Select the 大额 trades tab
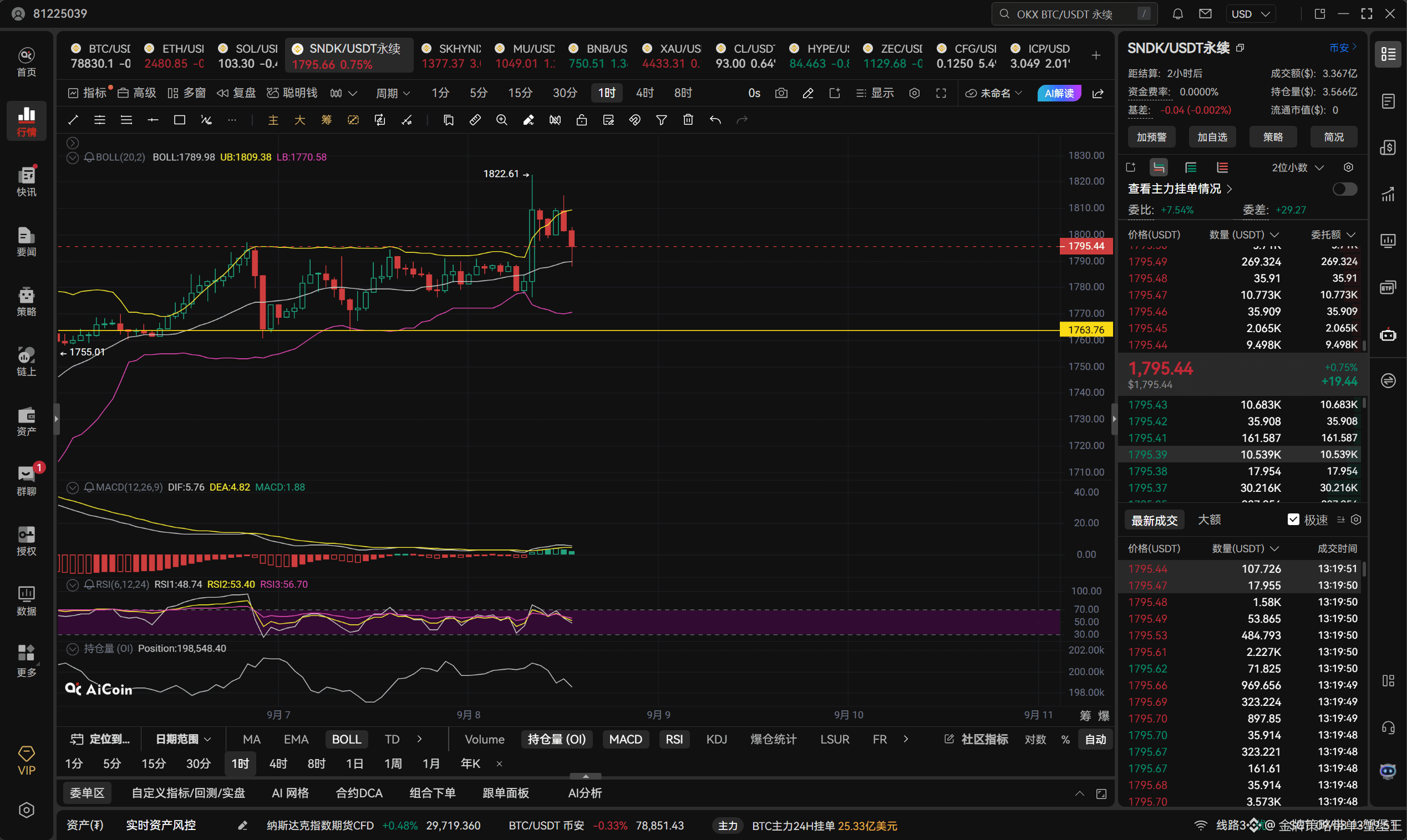 click(x=1209, y=520)
